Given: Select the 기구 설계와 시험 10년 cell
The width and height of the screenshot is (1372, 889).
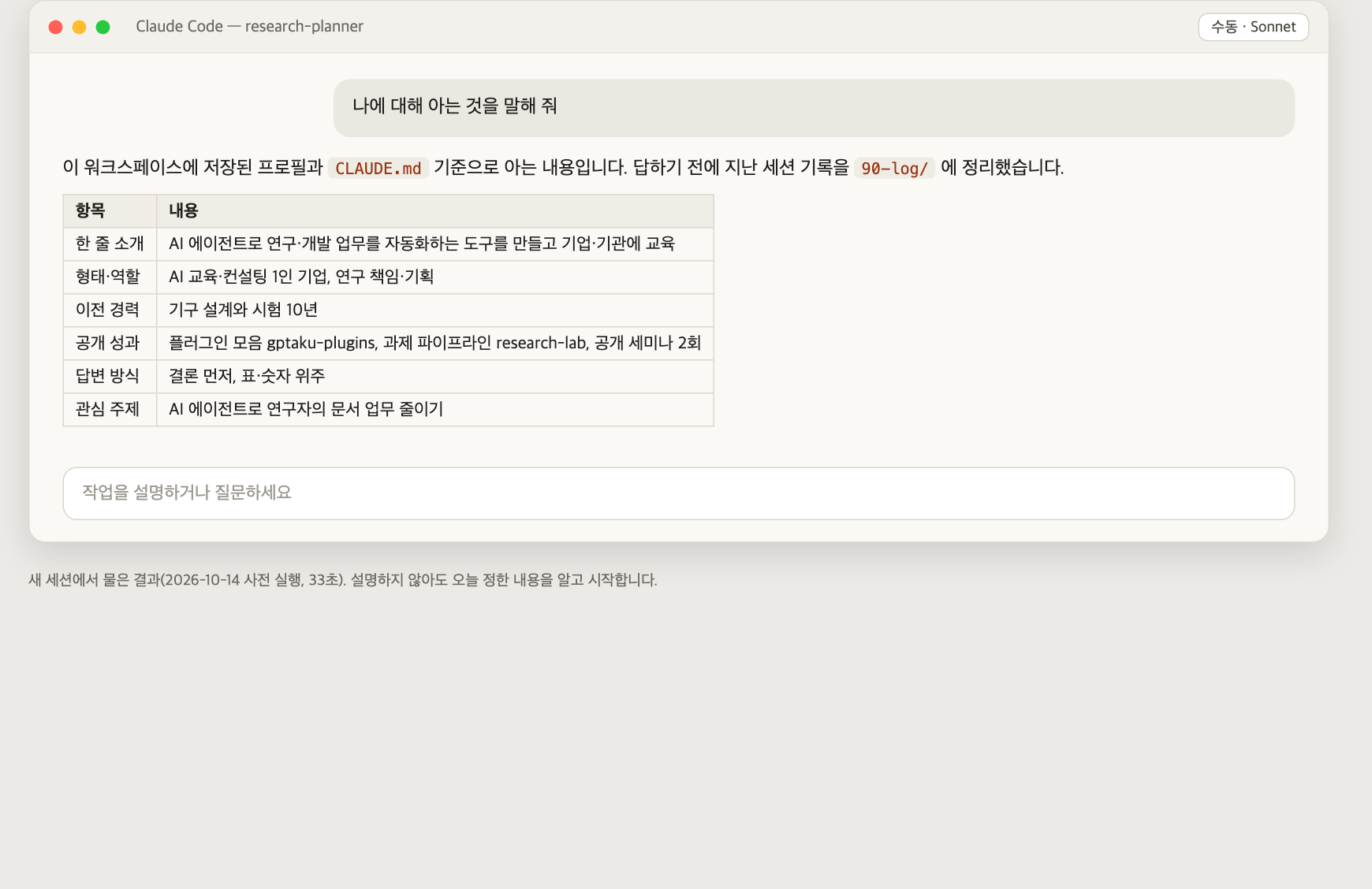Looking at the screenshot, I should coord(435,311).
